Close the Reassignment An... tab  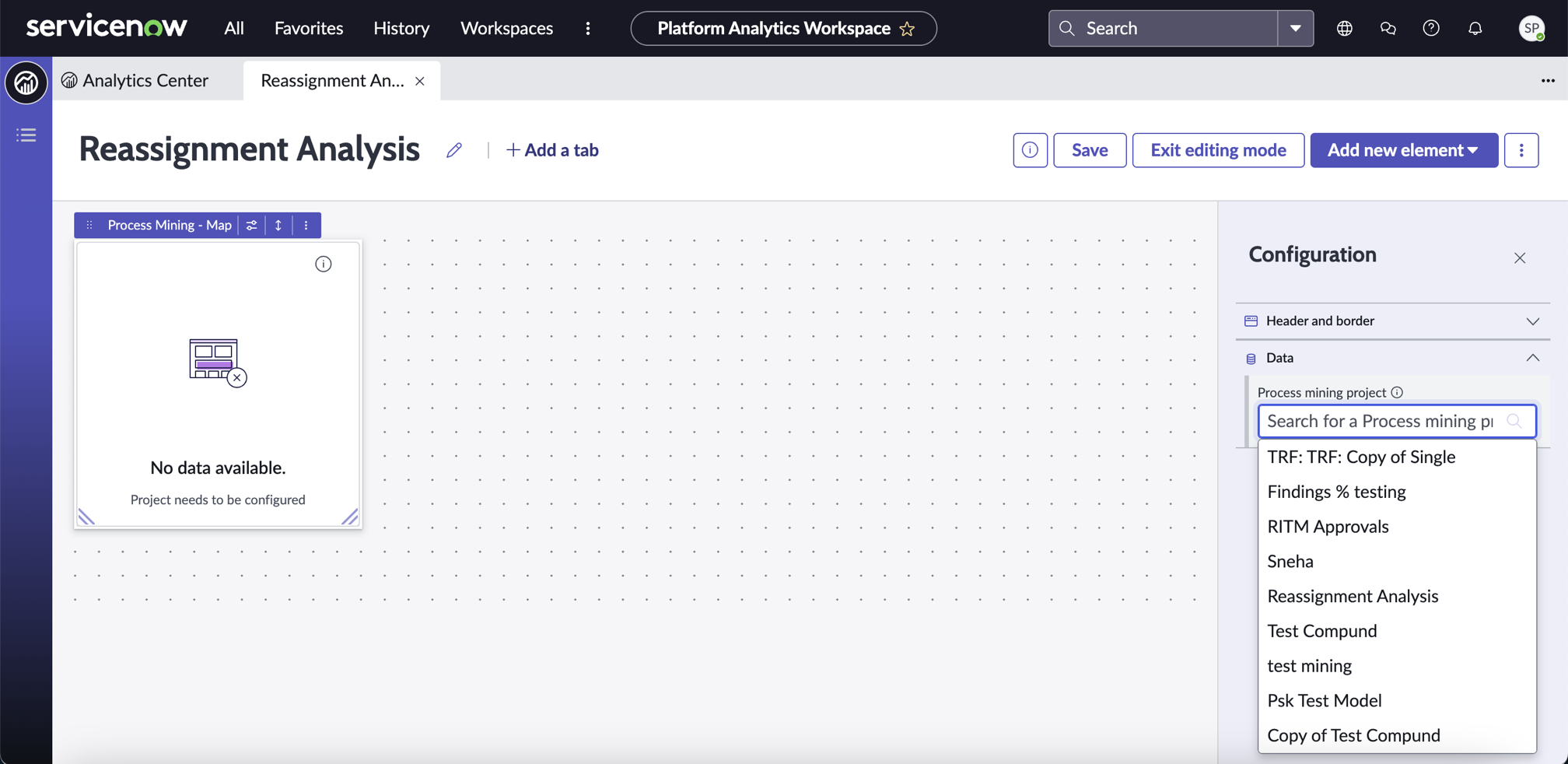coord(420,81)
